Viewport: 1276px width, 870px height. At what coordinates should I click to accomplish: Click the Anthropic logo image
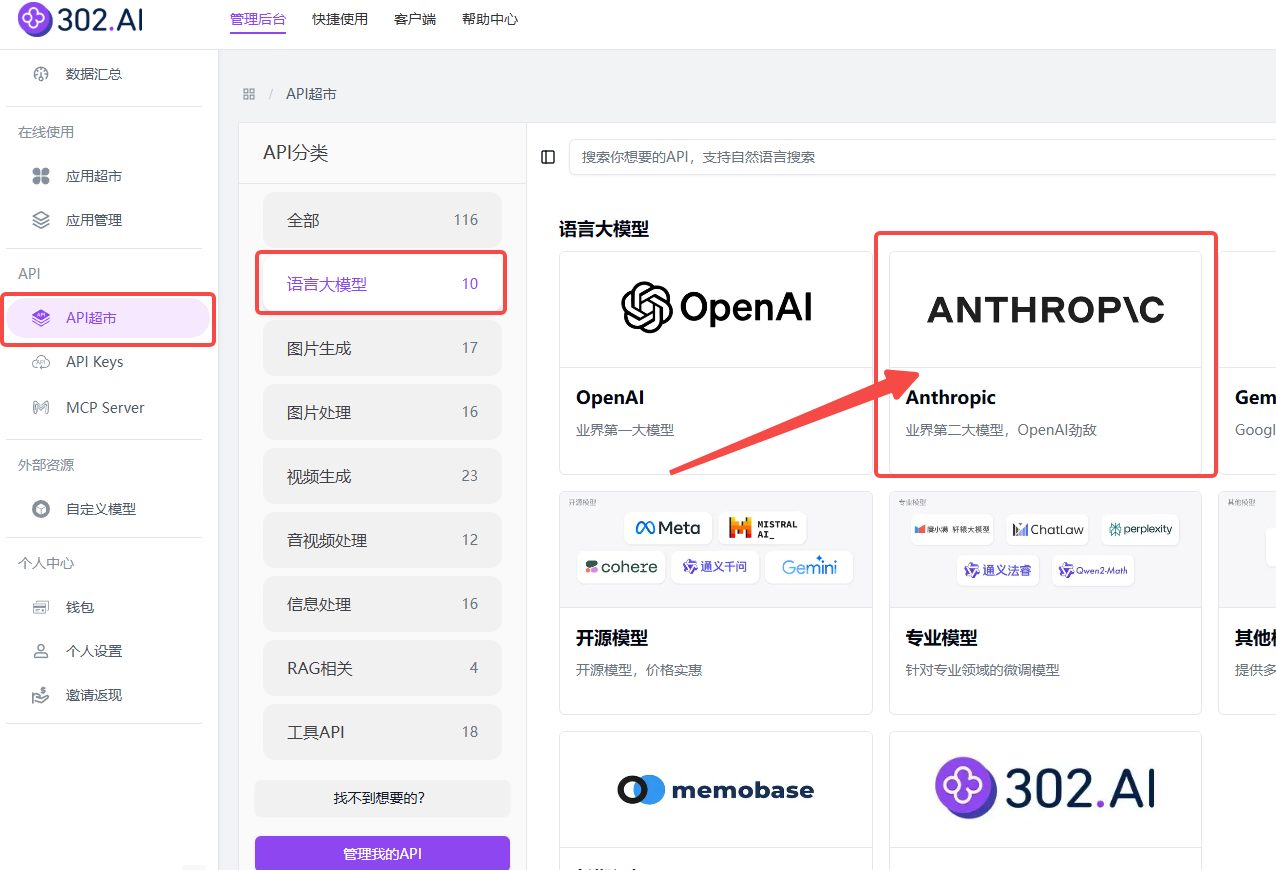[x=1045, y=309]
